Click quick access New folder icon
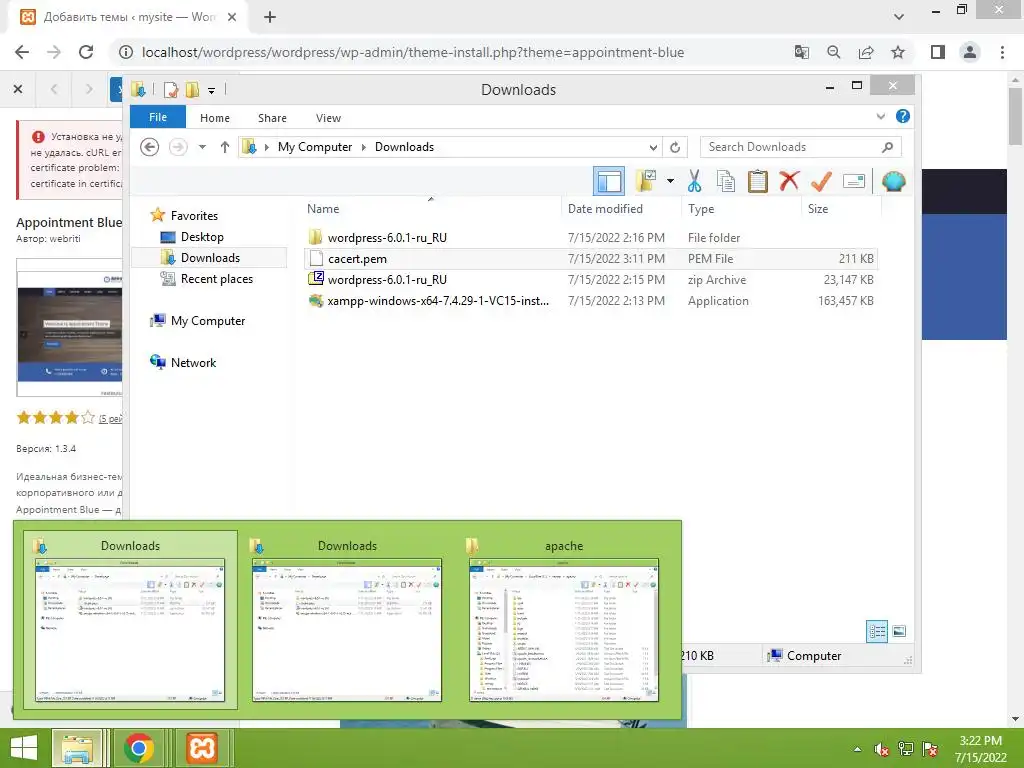The height and width of the screenshot is (768, 1024). click(x=192, y=89)
